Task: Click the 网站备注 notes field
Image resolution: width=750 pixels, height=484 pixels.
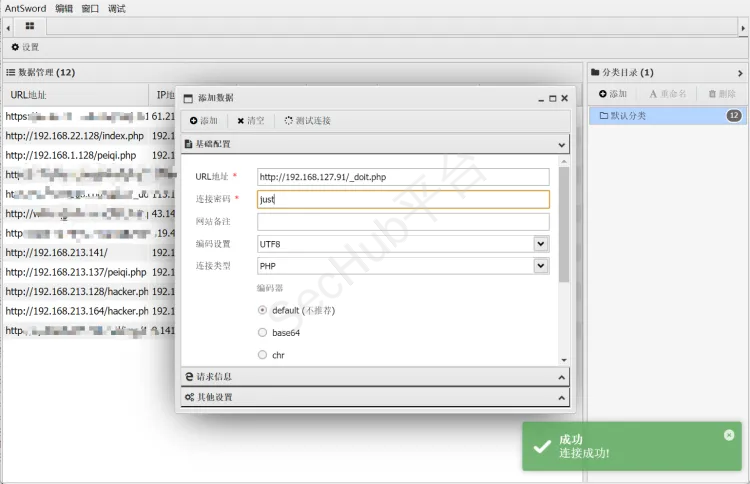Action: 403,221
